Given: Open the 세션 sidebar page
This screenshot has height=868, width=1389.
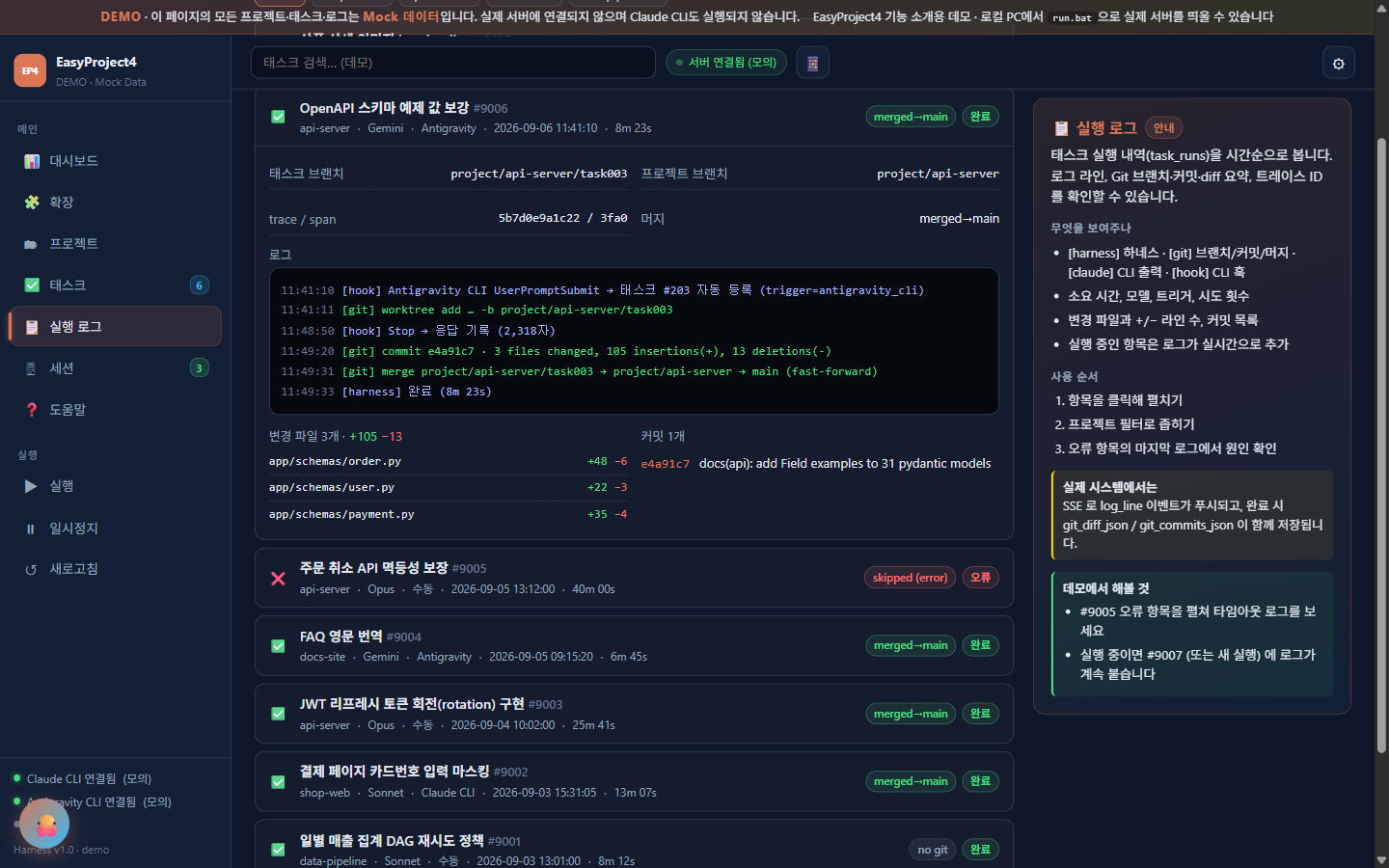Looking at the screenshot, I should [116, 368].
